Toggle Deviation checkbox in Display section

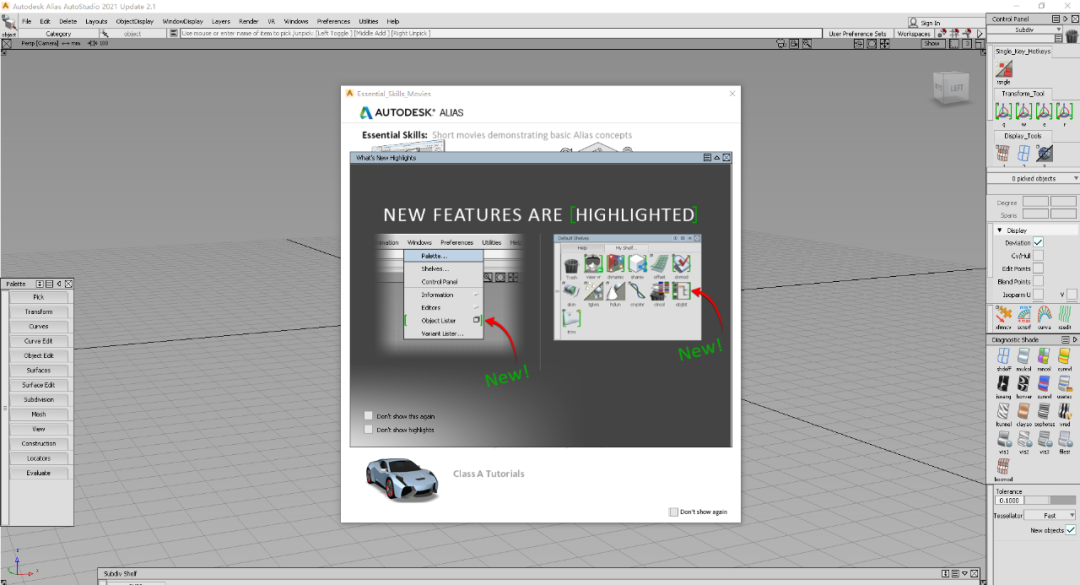(1038, 243)
